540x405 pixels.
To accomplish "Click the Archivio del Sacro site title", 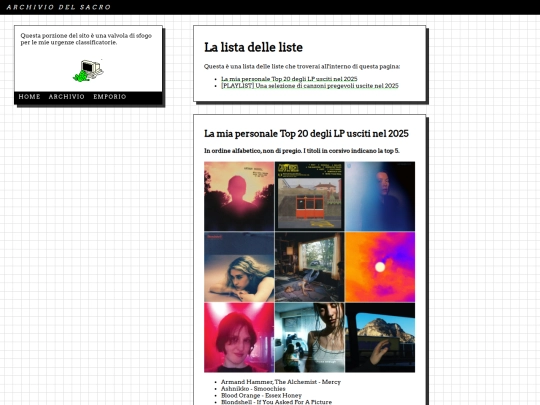I will point(59,7).
